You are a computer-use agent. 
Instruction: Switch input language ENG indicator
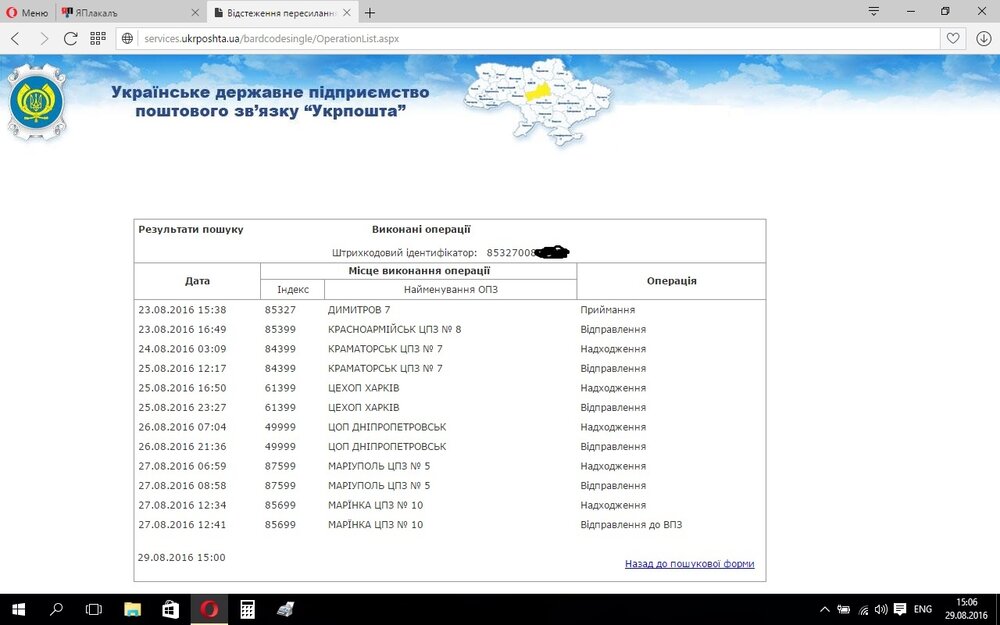point(923,610)
